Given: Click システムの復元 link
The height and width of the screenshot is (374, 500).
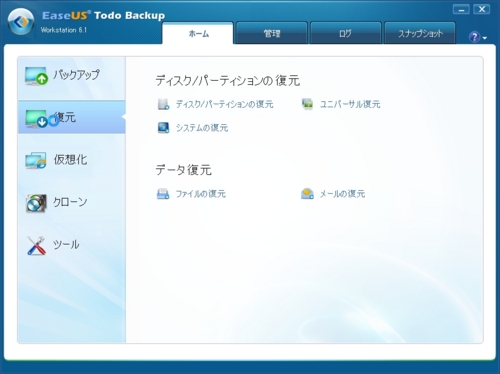Looking at the screenshot, I should [x=202, y=128].
